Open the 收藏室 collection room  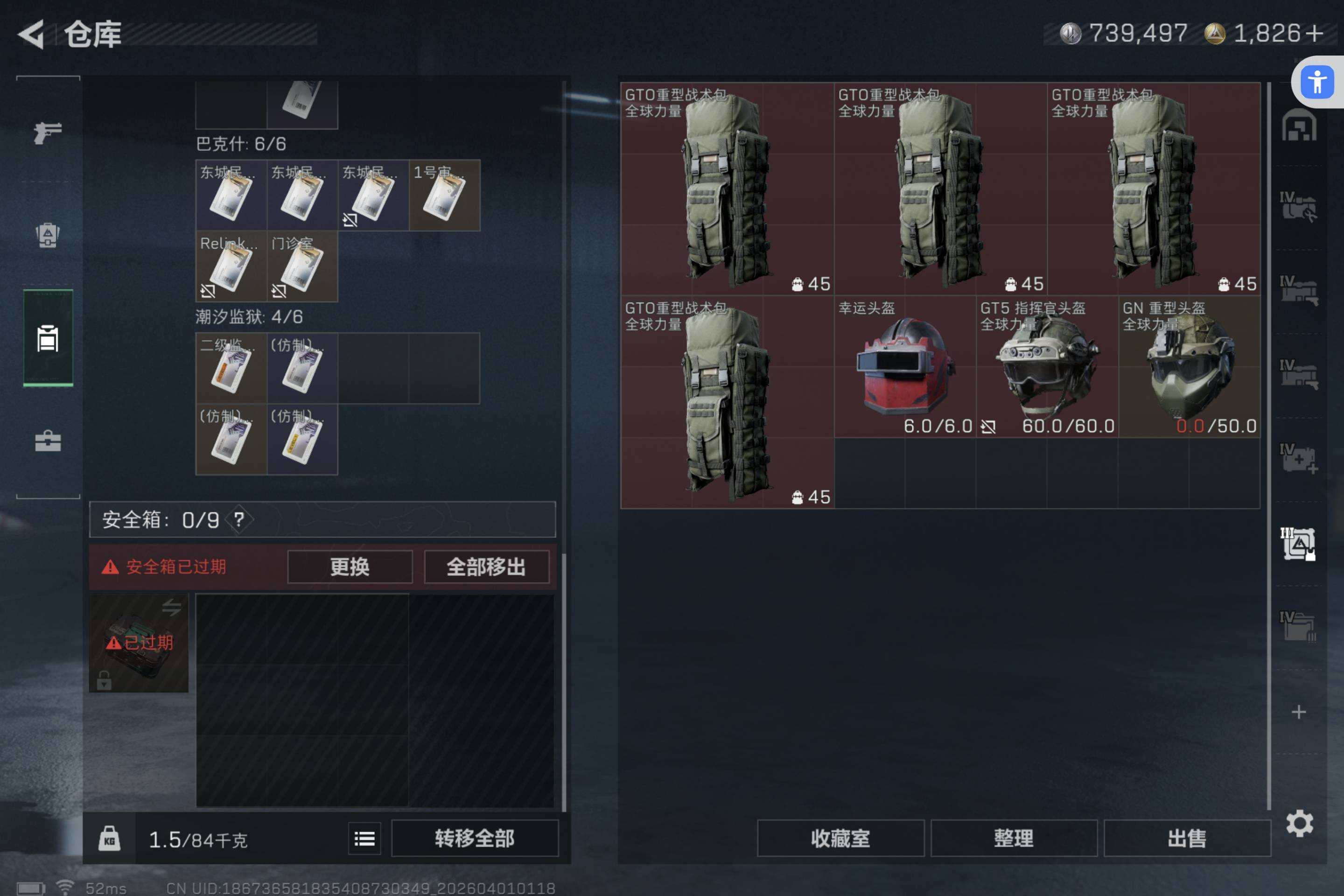(x=840, y=838)
